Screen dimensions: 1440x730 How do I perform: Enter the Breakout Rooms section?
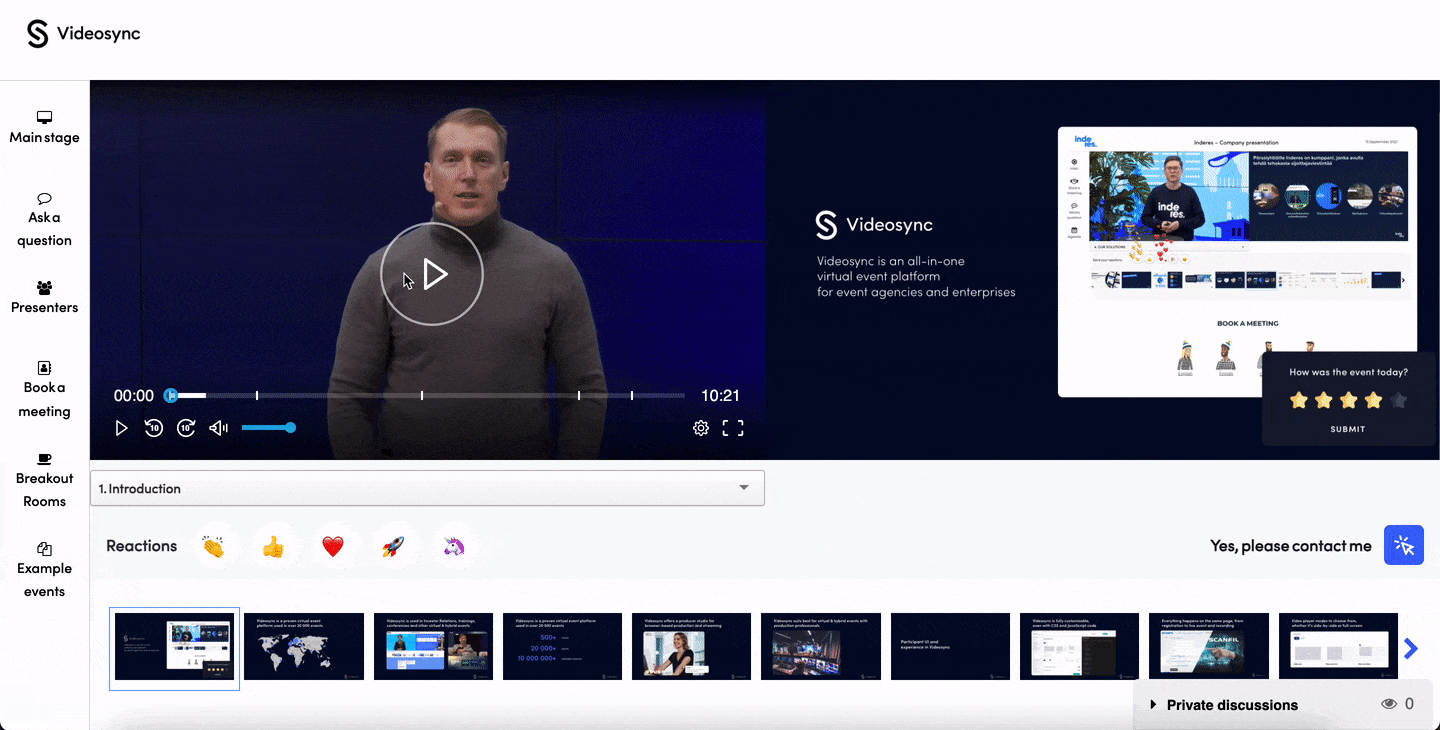[44, 479]
